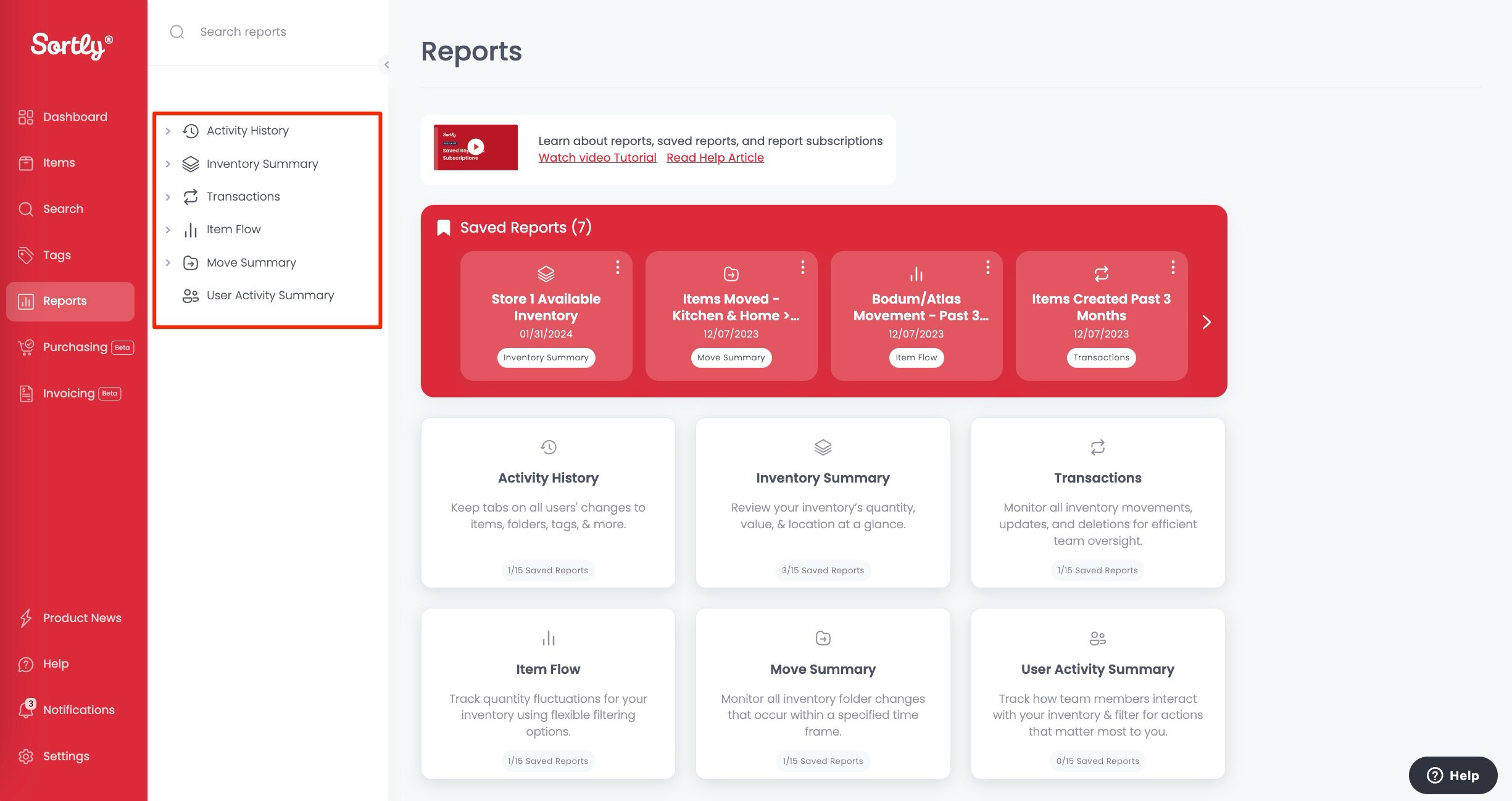This screenshot has height=801, width=1512.
Task: Open options menu on Store 1 Available Inventory
Action: pos(617,267)
